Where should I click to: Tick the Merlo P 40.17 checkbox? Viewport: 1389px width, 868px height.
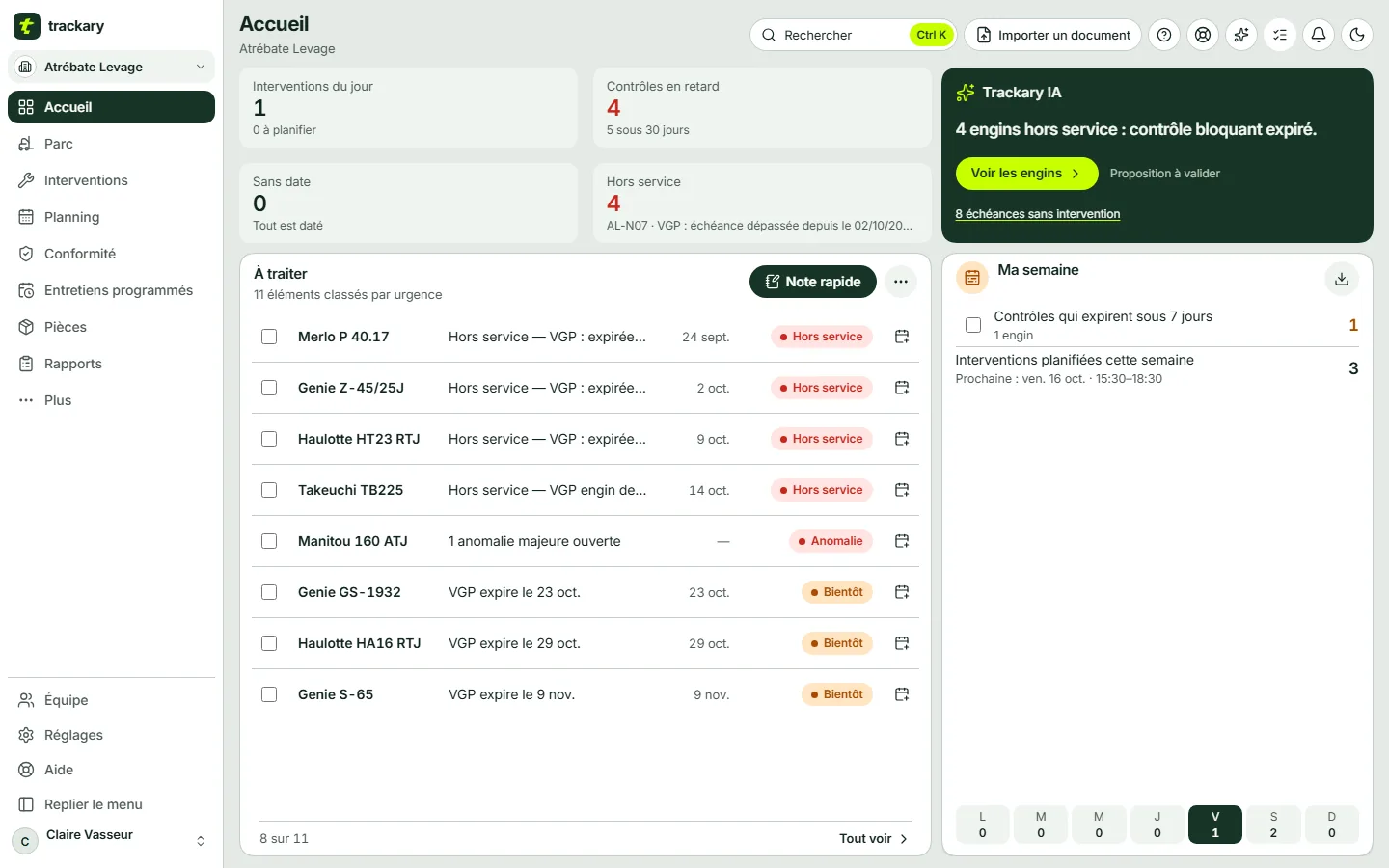[x=269, y=337]
